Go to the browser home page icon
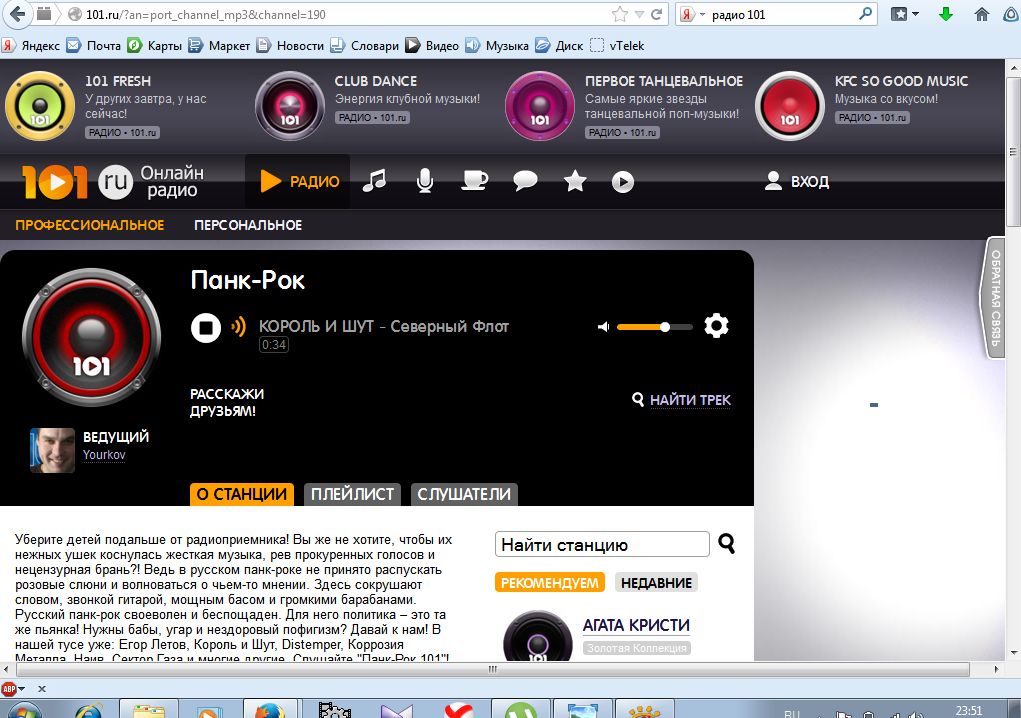 [x=982, y=14]
